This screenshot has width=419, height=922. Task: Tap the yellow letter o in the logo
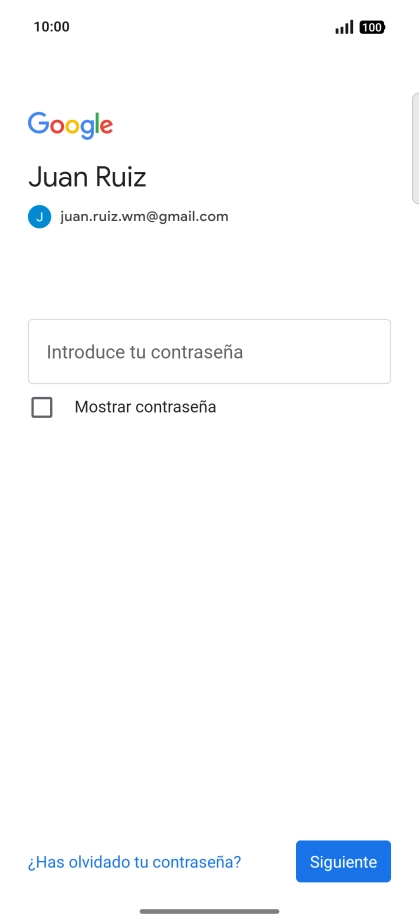click(x=73, y=126)
